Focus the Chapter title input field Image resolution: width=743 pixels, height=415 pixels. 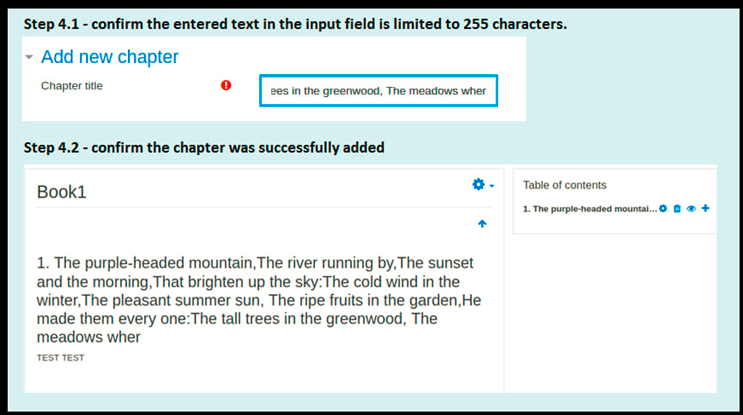[378, 90]
